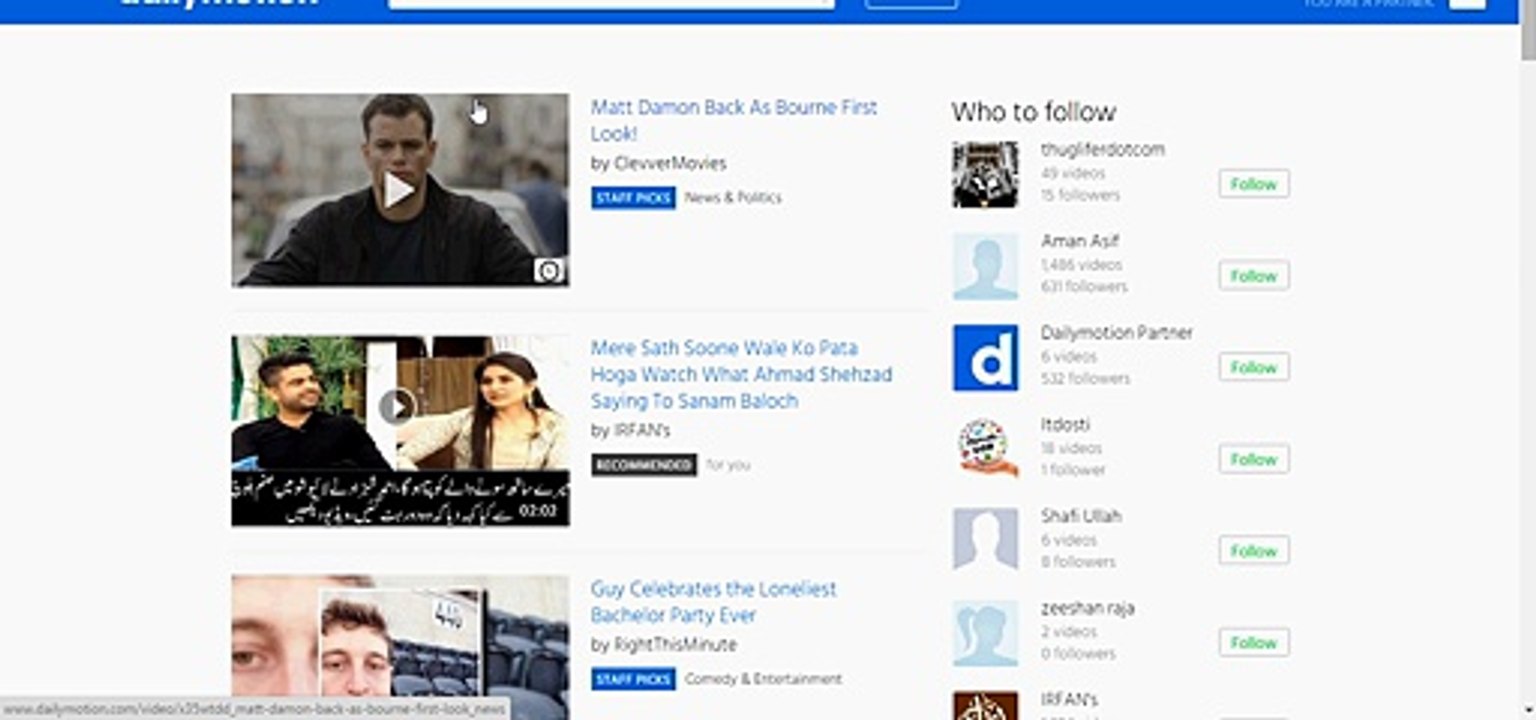Open thugliferdotcom avatar image
The height and width of the screenshot is (720, 1536).
pos(985,174)
